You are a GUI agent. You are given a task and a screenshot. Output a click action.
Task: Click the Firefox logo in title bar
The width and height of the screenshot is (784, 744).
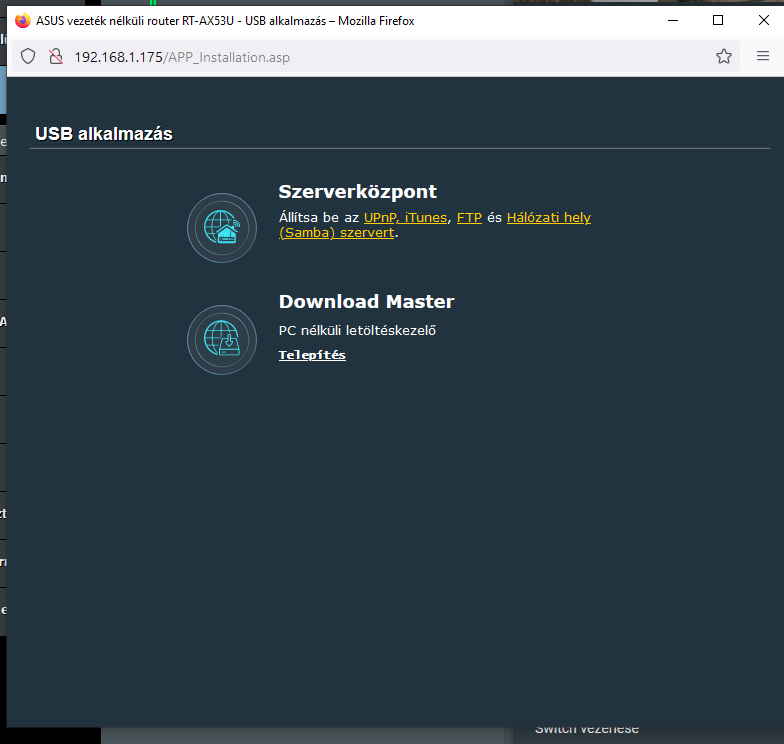point(22,20)
